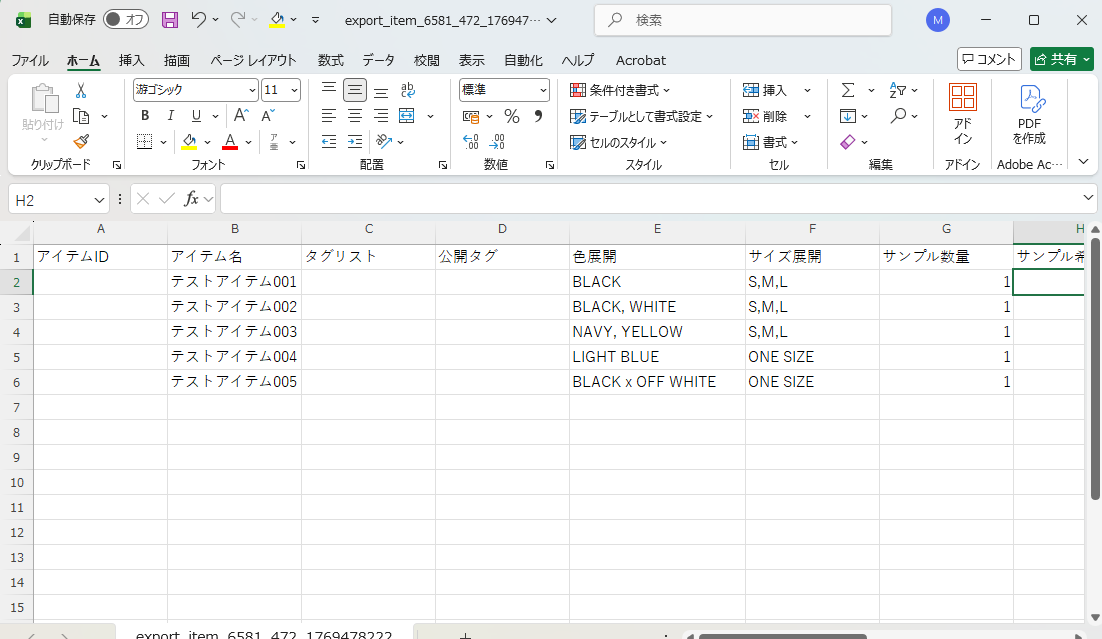This screenshot has width=1102, height=639.
Task: Click the コメント button
Action: (x=989, y=59)
